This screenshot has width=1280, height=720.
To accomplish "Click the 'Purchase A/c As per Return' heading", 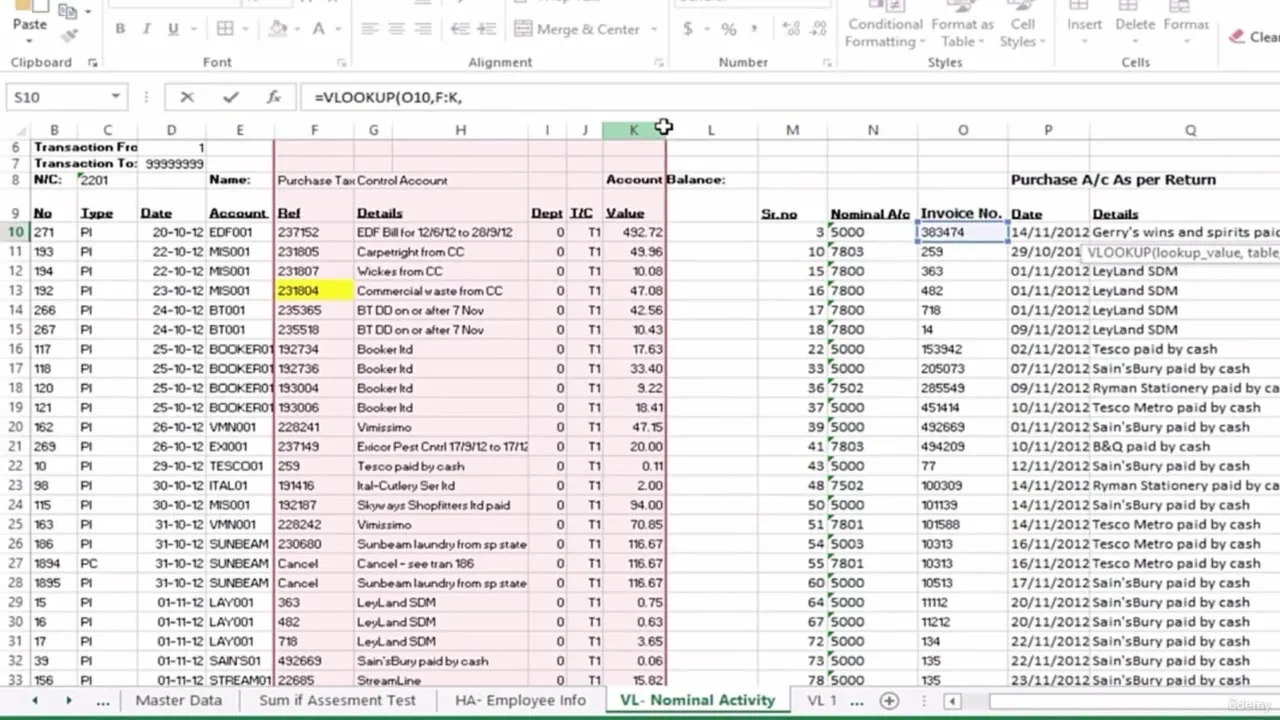I will 1113,180.
